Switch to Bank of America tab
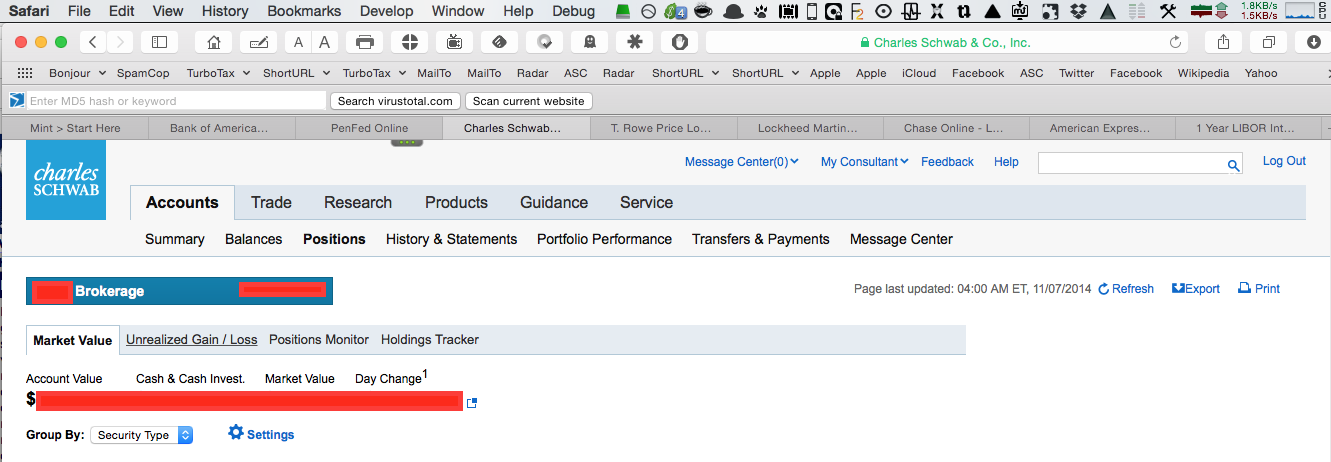Screen dimensions: 1331x462 click(x=222, y=128)
